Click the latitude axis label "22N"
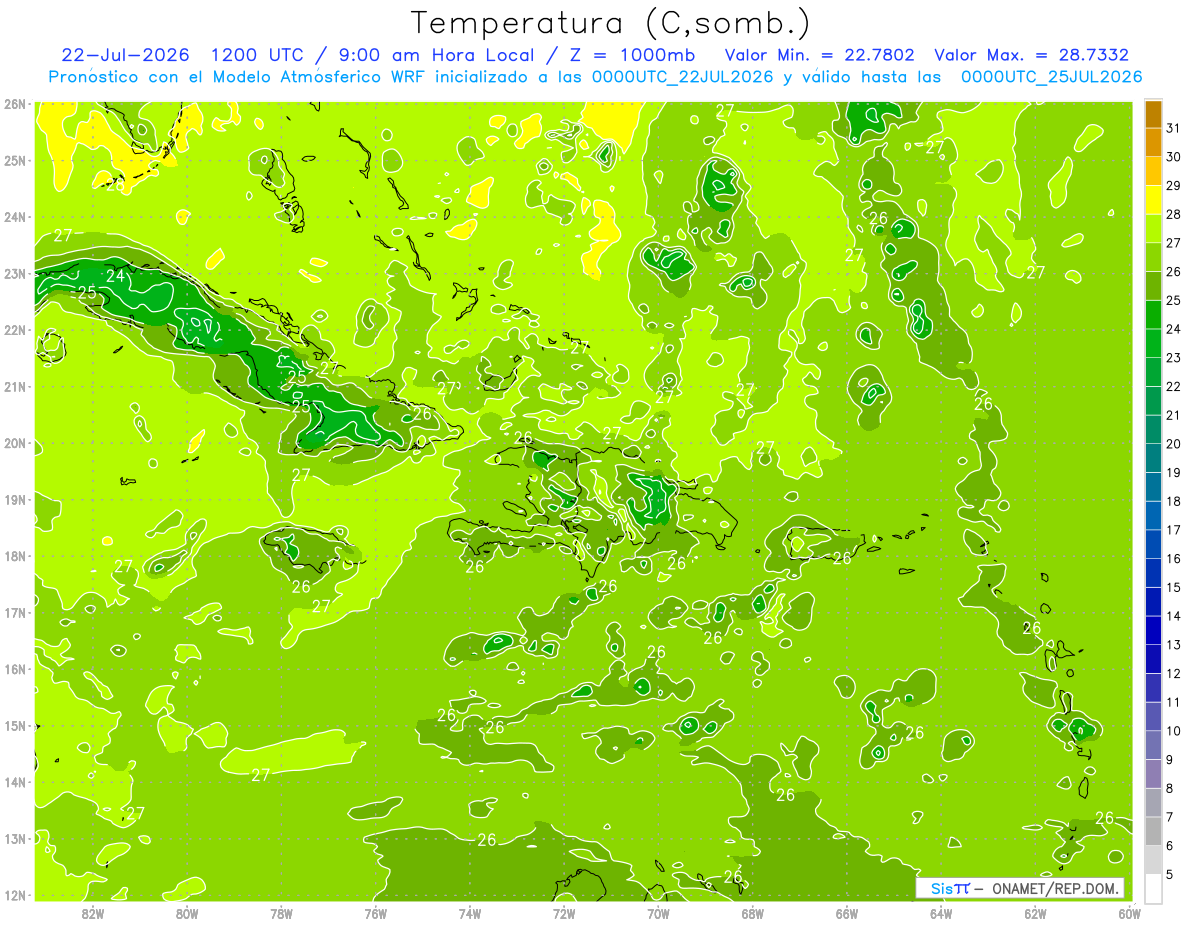The height and width of the screenshot is (927, 1200). 14,330
